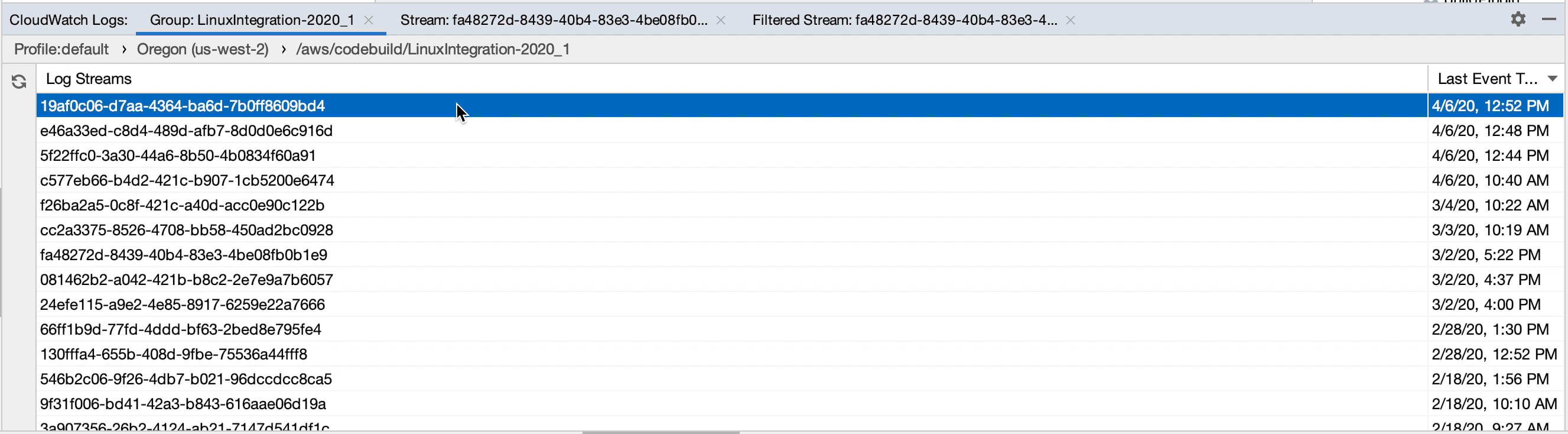Click the Last Event Time column header

[1486, 79]
